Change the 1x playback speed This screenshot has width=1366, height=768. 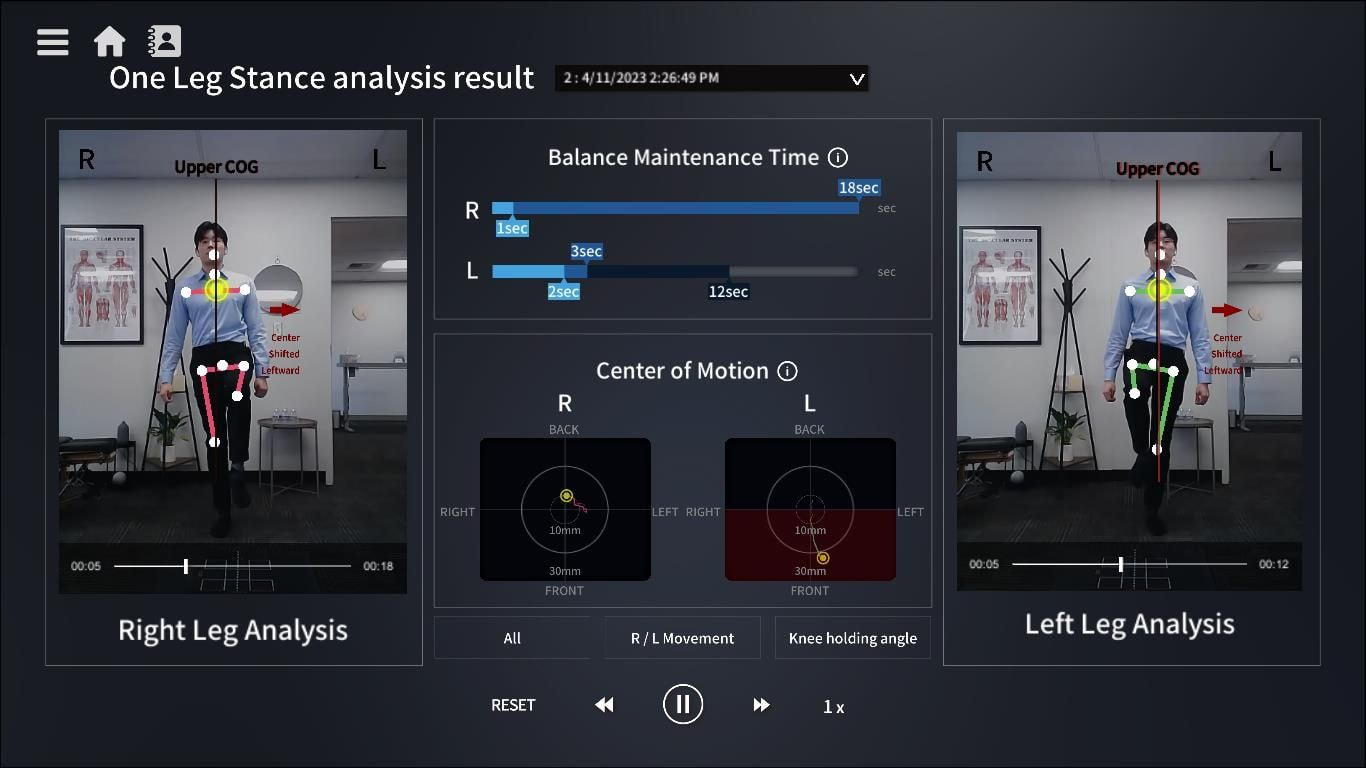[833, 707]
